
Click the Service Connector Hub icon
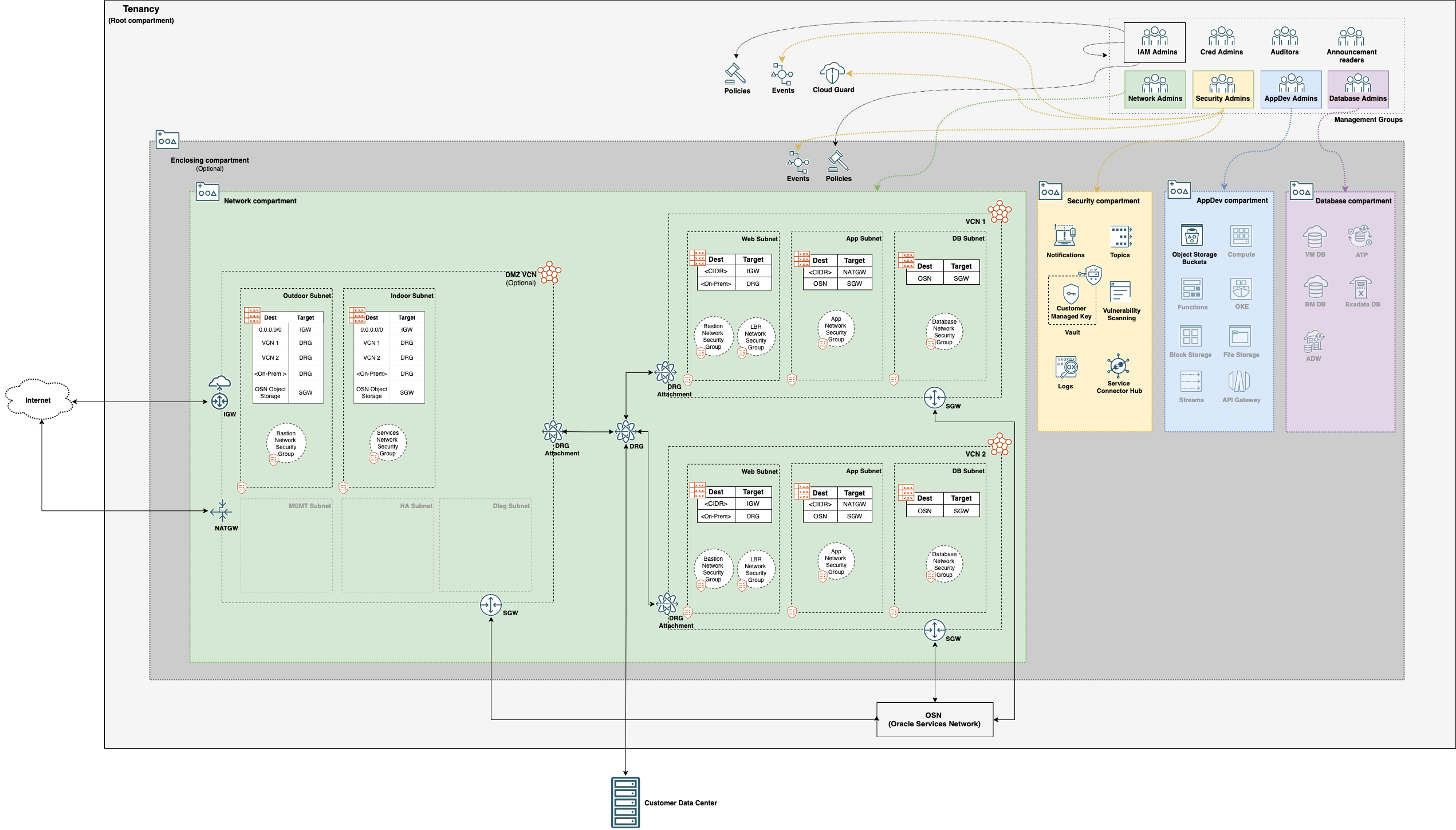point(1118,365)
